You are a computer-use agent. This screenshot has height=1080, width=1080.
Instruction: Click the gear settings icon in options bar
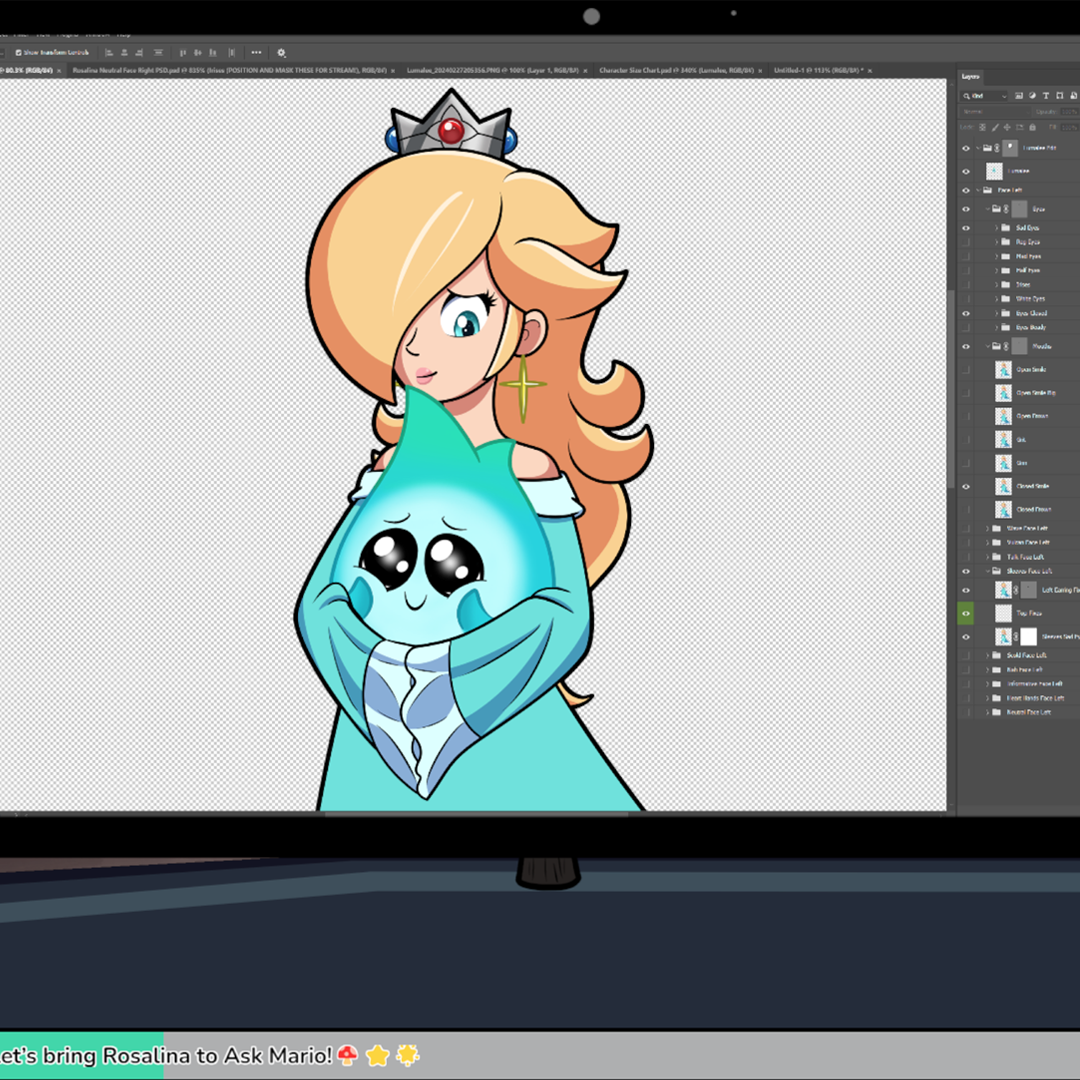(281, 53)
